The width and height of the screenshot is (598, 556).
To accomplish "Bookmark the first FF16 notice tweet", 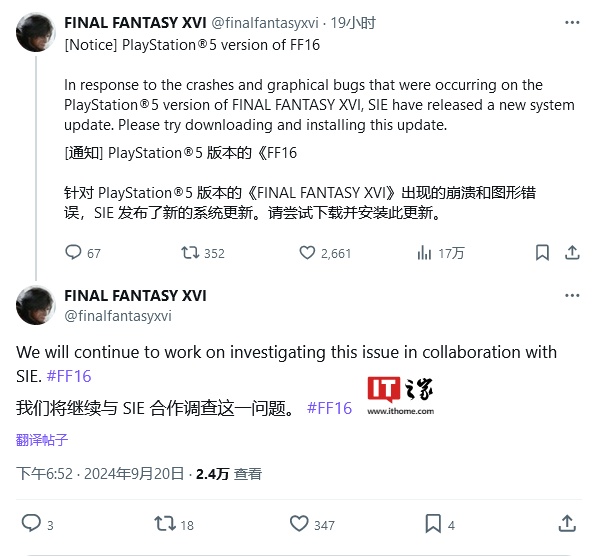I will [x=542, y=252].
